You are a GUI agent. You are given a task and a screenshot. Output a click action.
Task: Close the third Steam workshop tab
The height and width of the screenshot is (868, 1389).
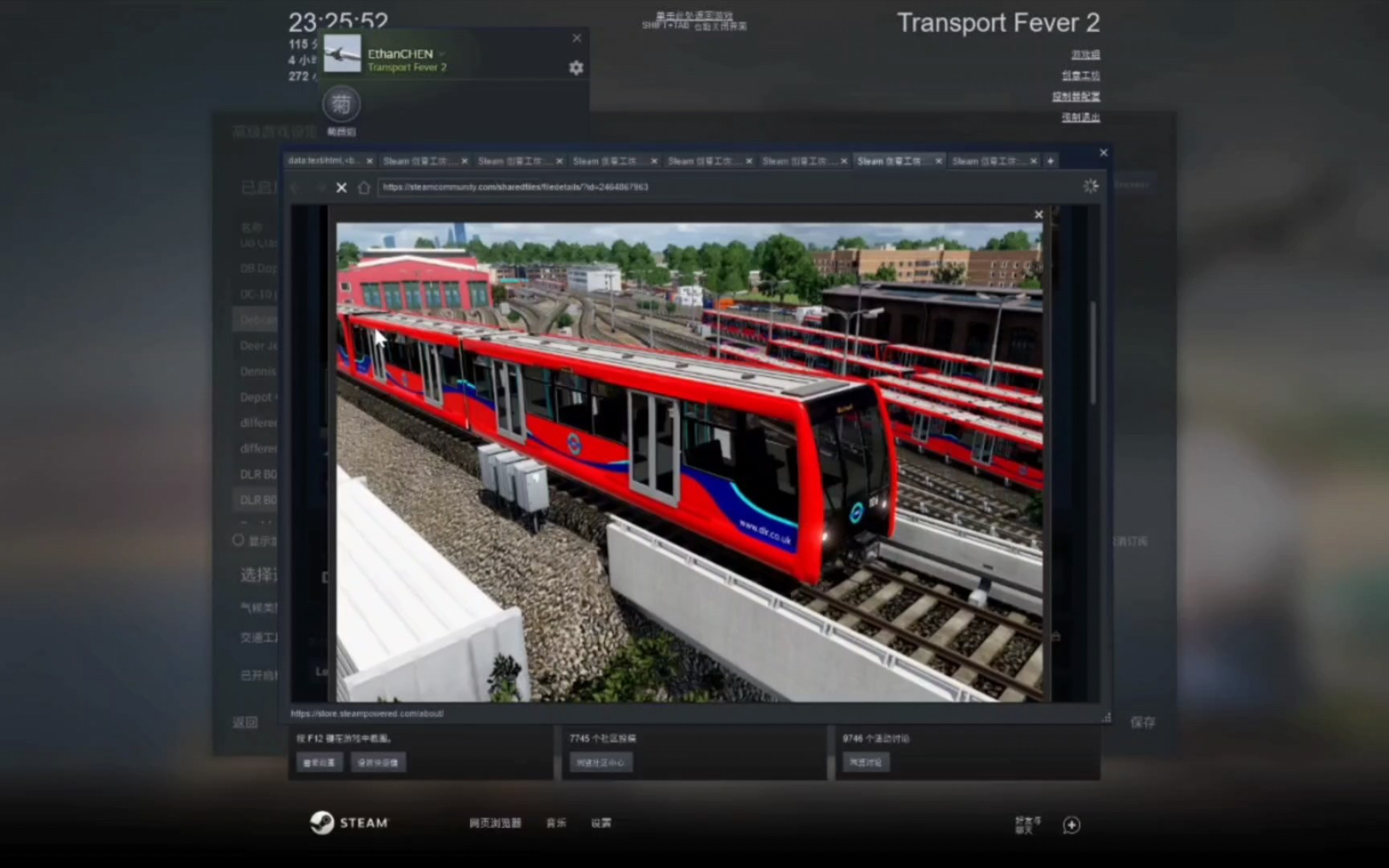[x=654, y=161]
